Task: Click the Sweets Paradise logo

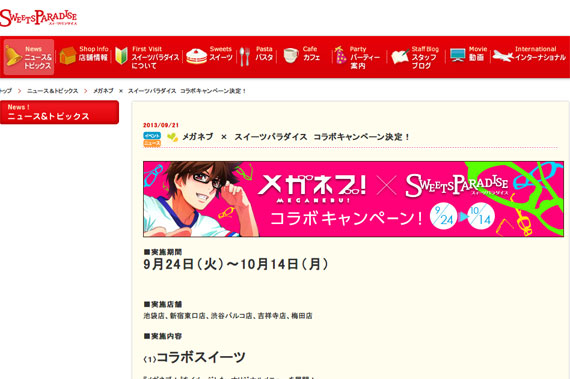Action: point(38,18)
